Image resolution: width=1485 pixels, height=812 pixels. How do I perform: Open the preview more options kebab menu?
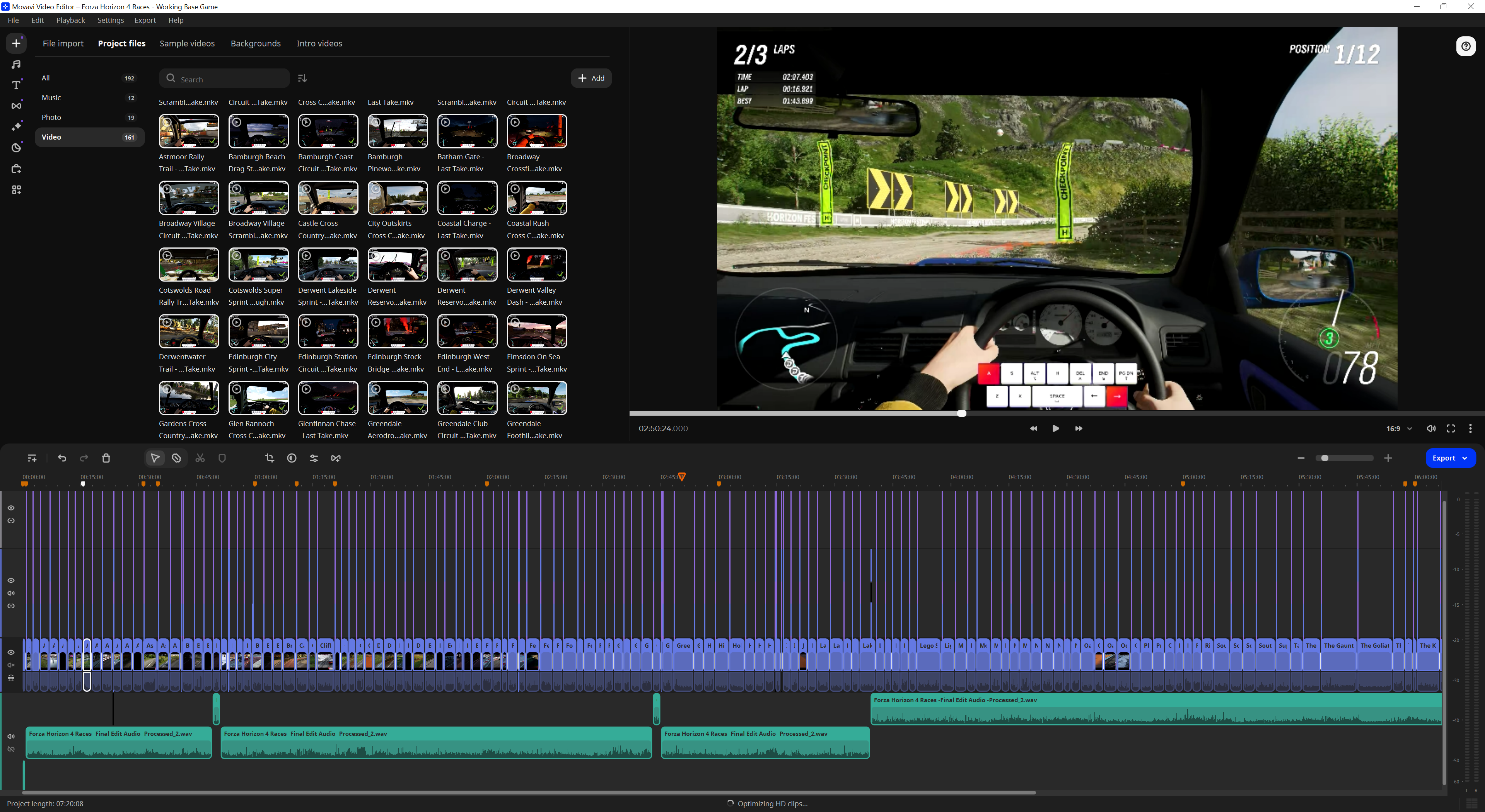[1470, 428]
